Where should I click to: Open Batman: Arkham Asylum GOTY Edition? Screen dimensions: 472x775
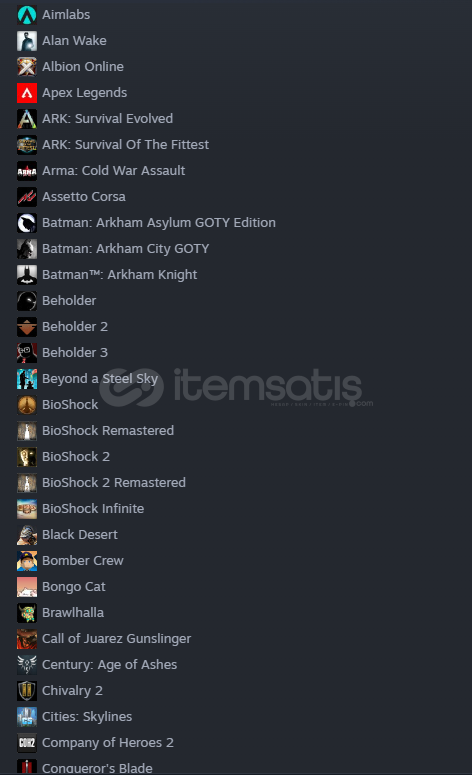pyautogui.click(x=159, y=223)
